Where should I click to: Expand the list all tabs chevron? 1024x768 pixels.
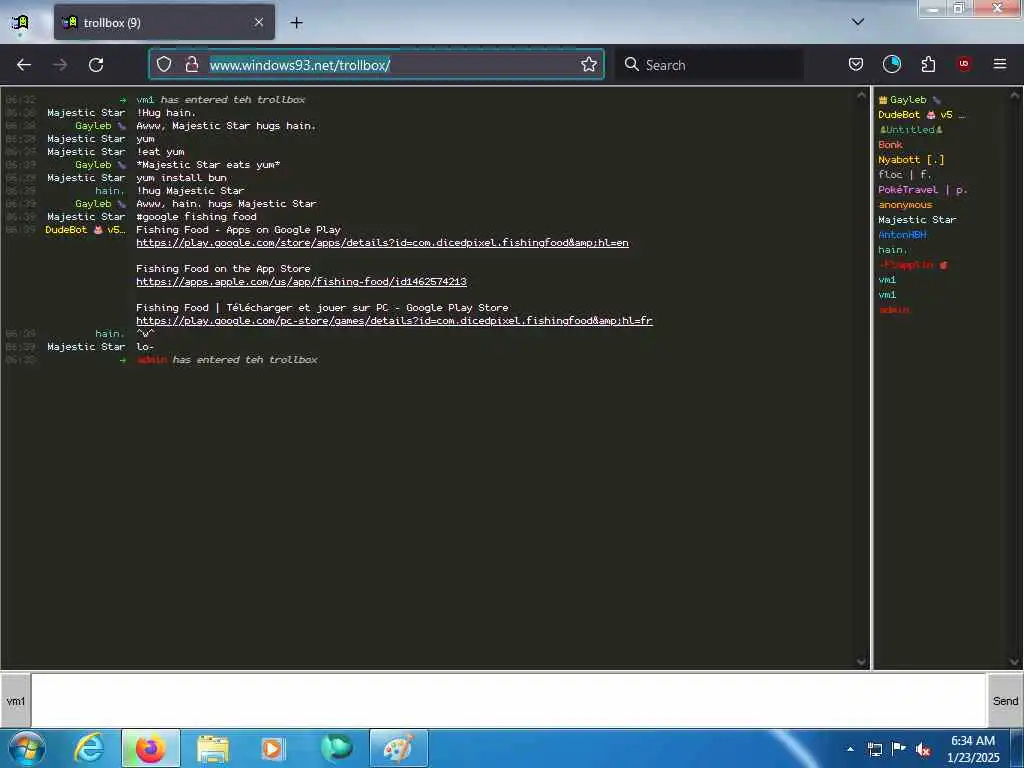857,22
